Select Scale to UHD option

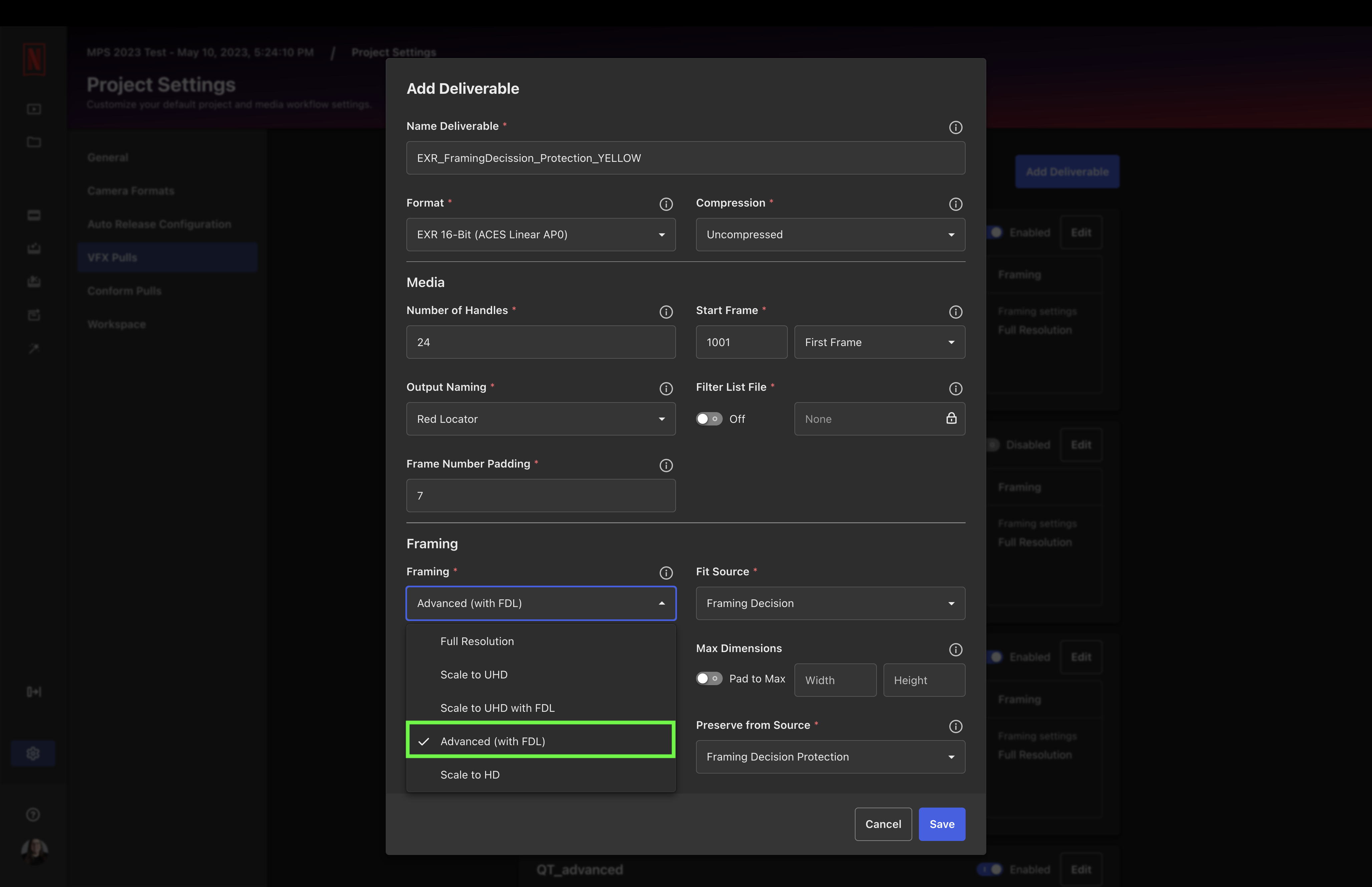(541, 674)
